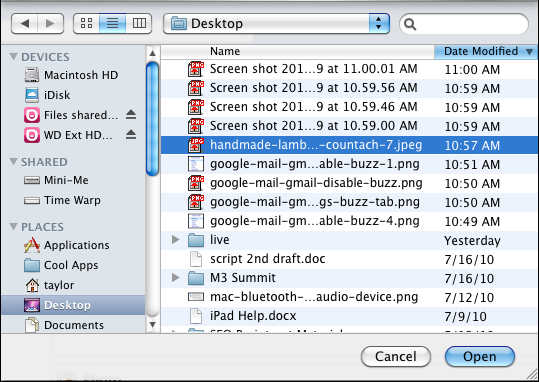Expand the live folder disclosure triangle
539x382 pixels.
(176, 240)
